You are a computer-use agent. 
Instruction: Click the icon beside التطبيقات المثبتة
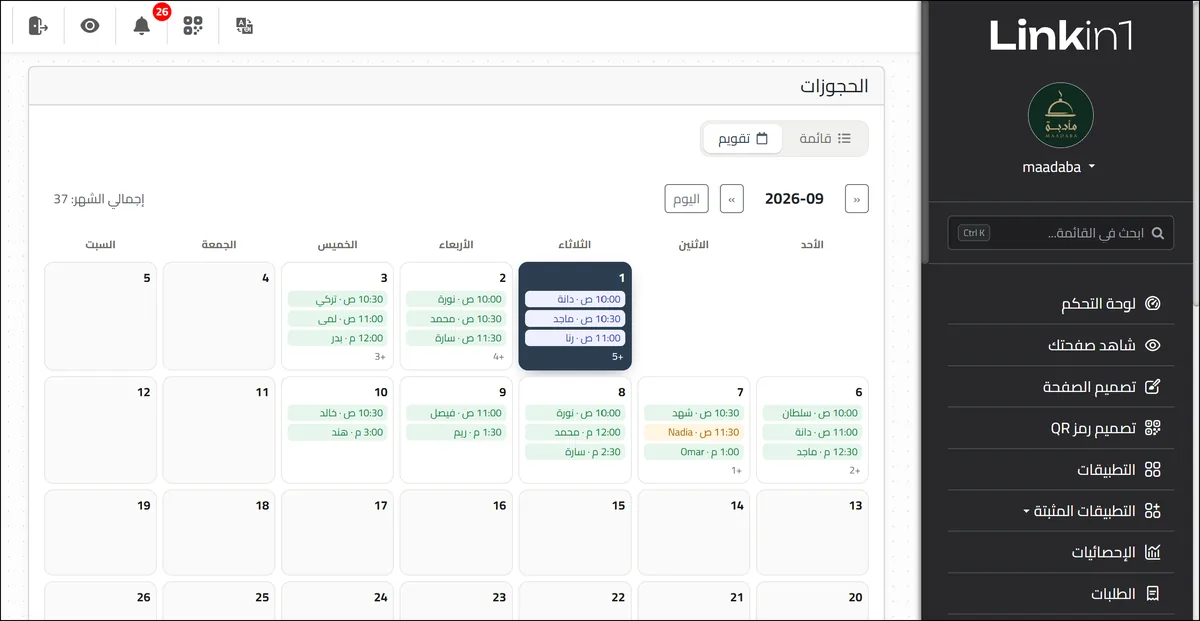point(1153,511)
